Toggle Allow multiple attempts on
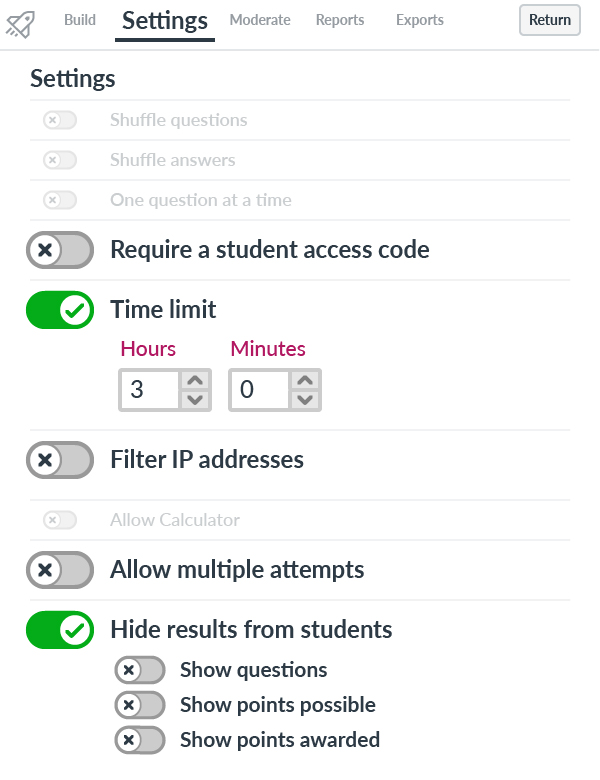Screen dimensions: 600x780 (x=60, y=570)
